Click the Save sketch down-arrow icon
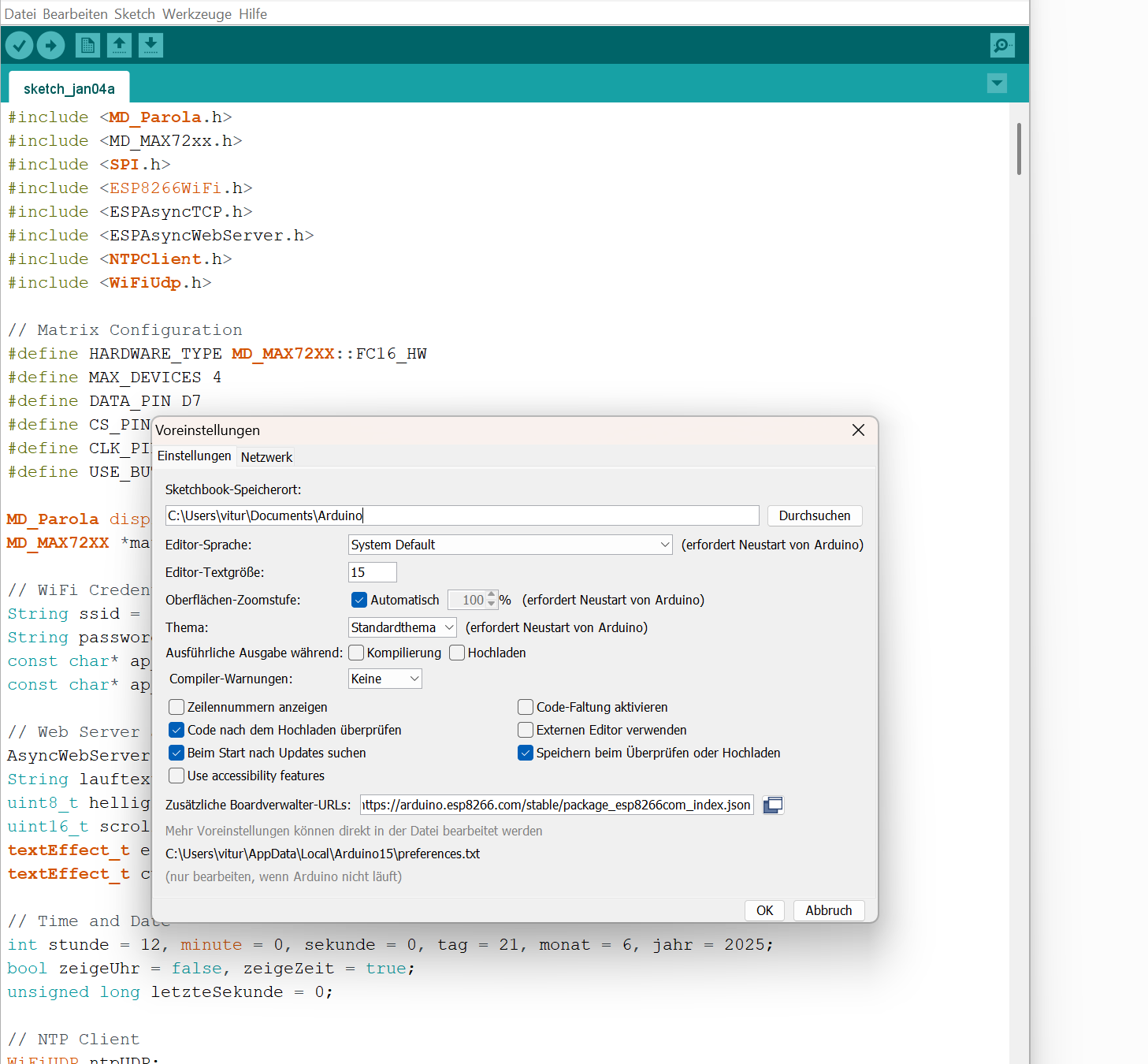Screen dimensions: 1148x1064 pyautogui.click(x=150, y=46)
